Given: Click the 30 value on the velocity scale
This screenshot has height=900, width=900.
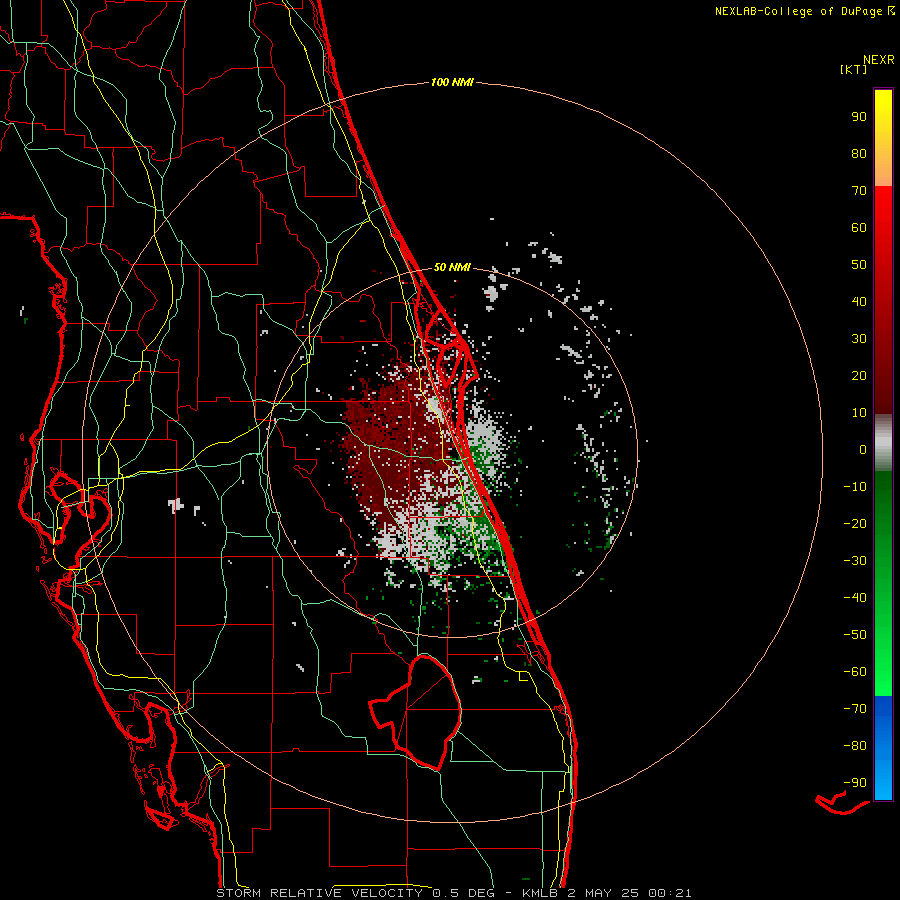Looking at the screenshot, I should (859, 339).
